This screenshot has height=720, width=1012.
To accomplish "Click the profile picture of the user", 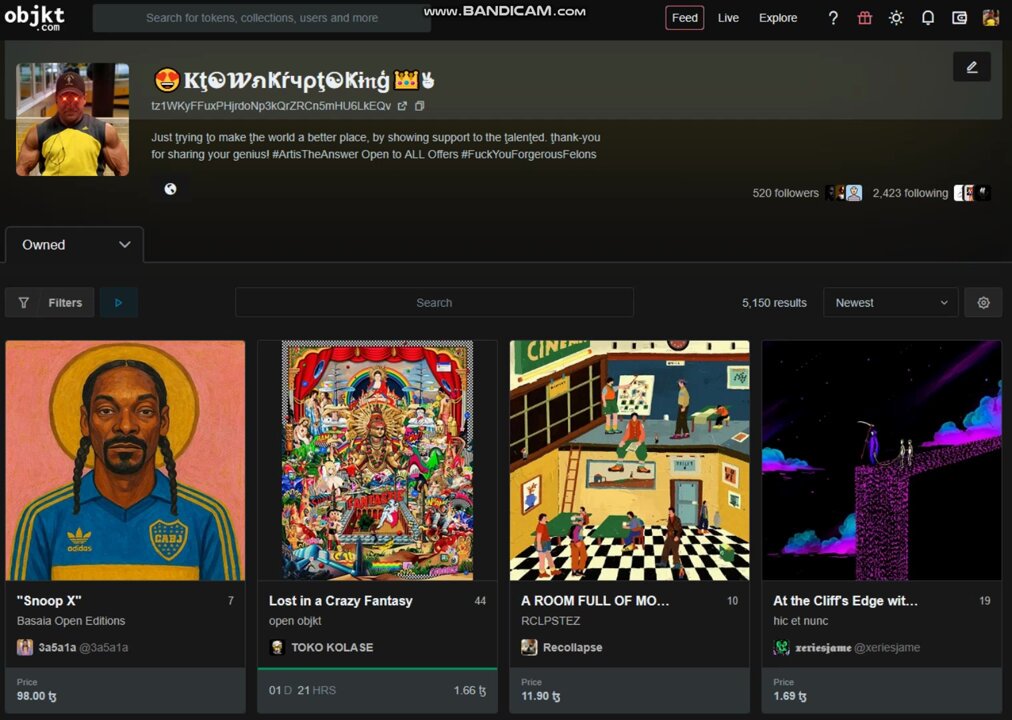I will pos(72,119).
